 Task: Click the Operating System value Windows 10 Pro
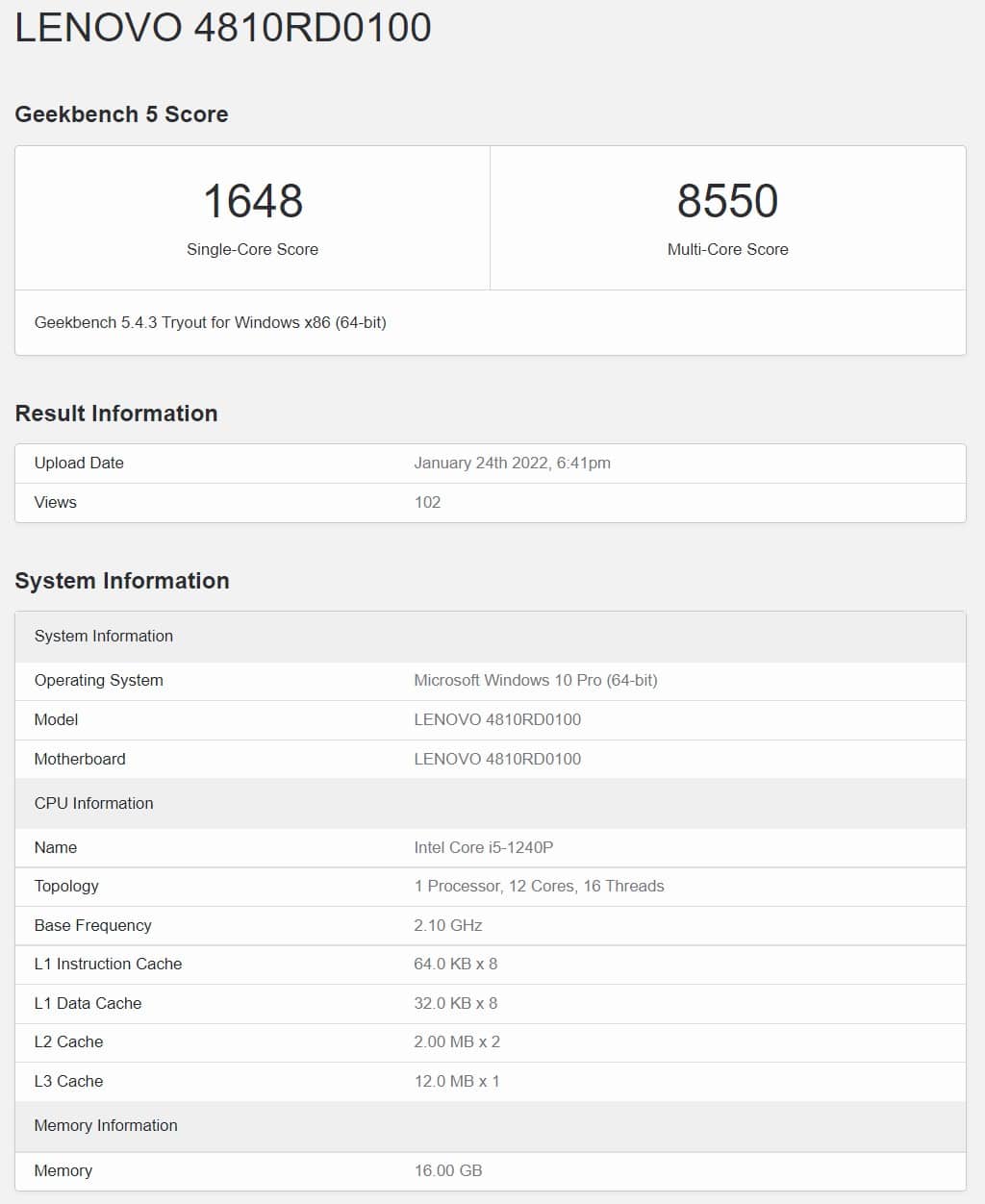coord(536,680)
